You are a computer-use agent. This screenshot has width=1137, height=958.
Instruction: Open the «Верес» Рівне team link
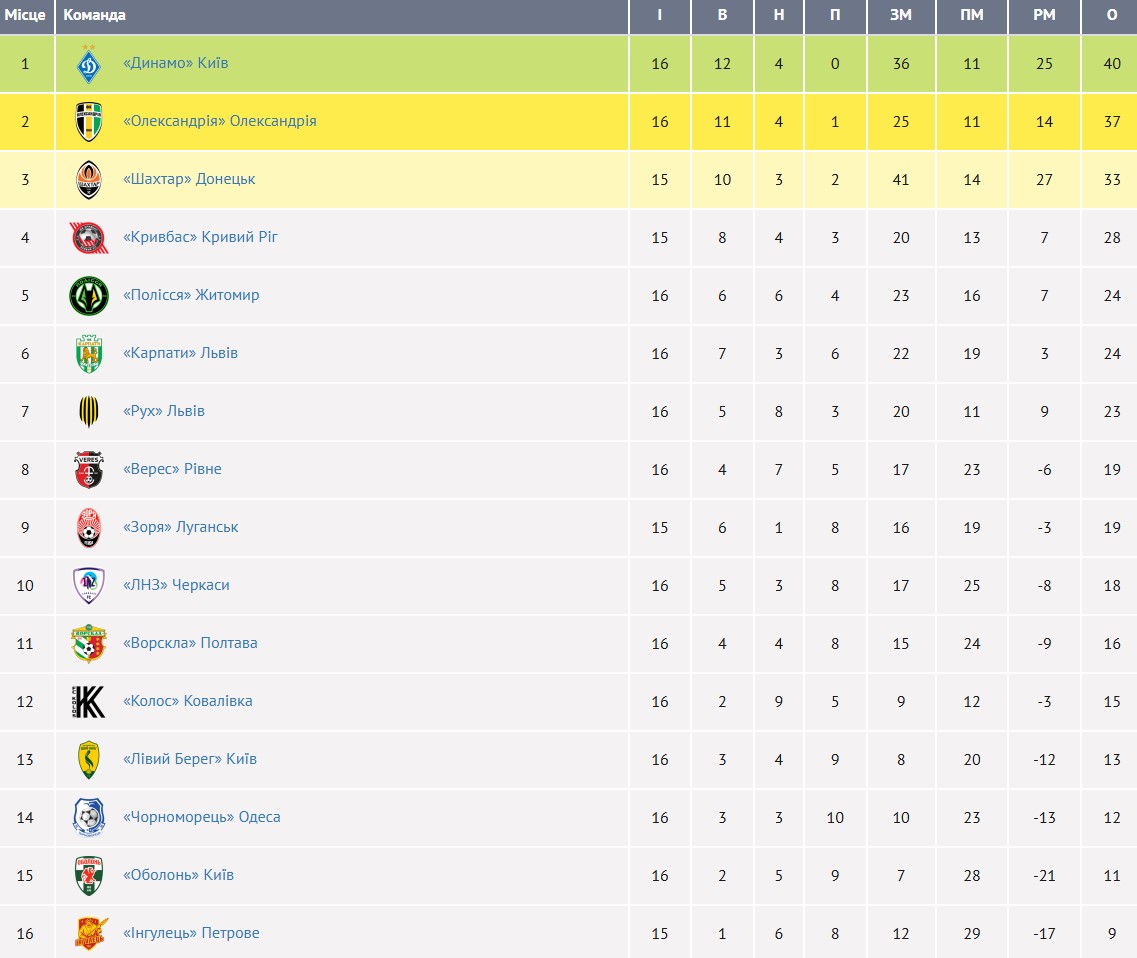172,469
